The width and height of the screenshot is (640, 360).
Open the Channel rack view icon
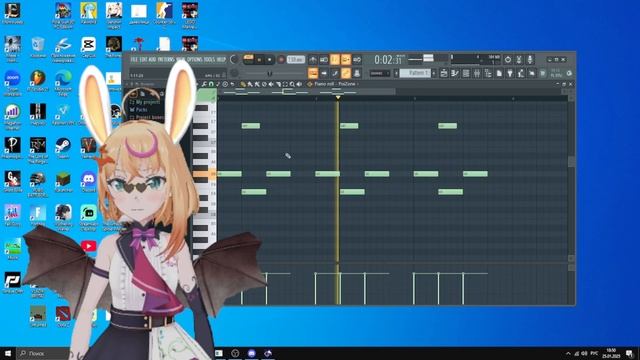point(466,73)
